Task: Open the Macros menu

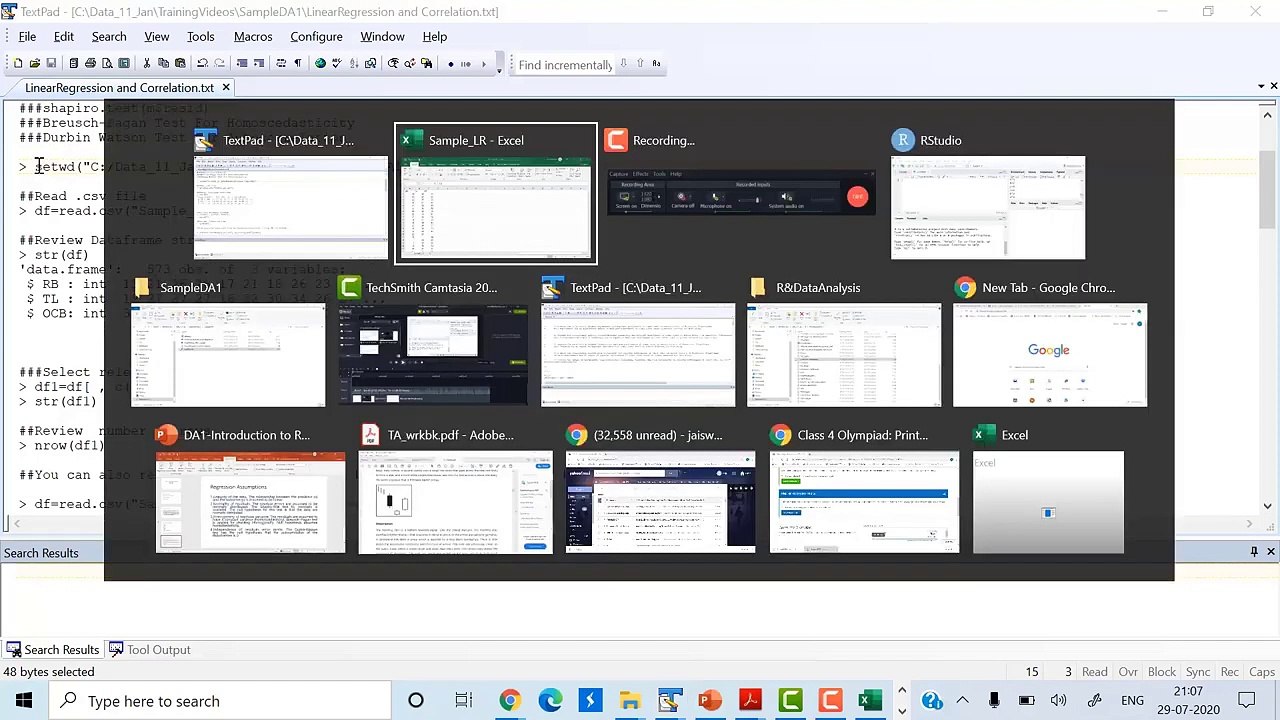Action: 252,37
